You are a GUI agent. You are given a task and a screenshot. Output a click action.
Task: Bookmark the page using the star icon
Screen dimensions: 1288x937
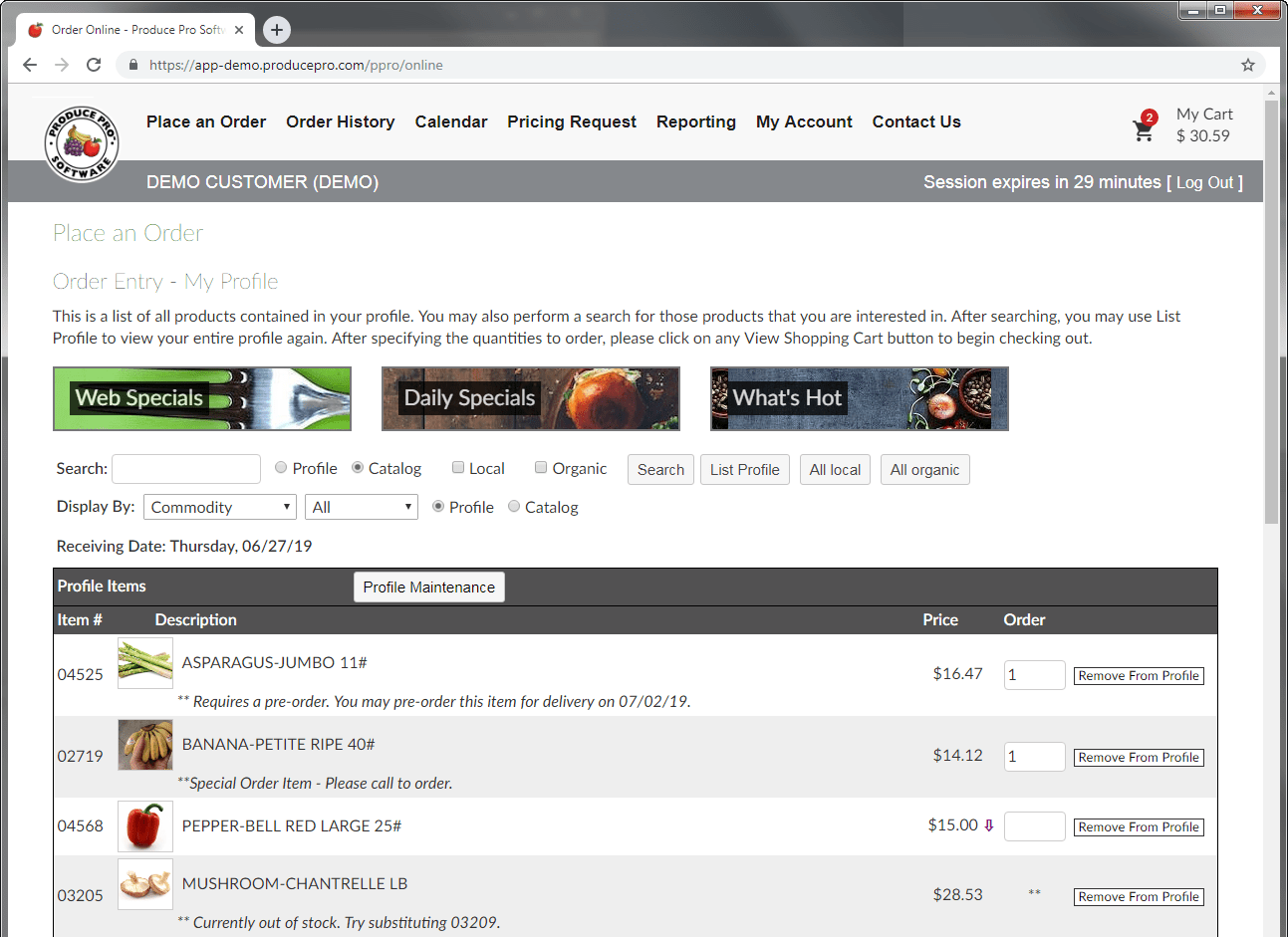(x=1247, y=64)
